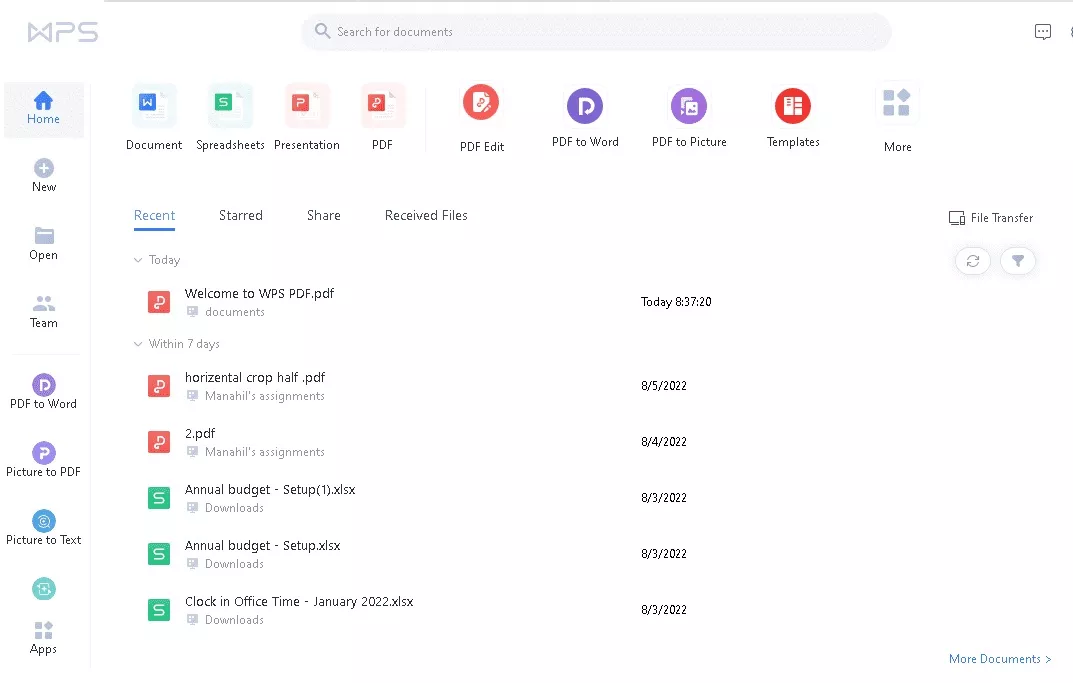This screenshot has height=683, width=1073.
Task: Collapse the Within 7 days group
Action: 138,344
